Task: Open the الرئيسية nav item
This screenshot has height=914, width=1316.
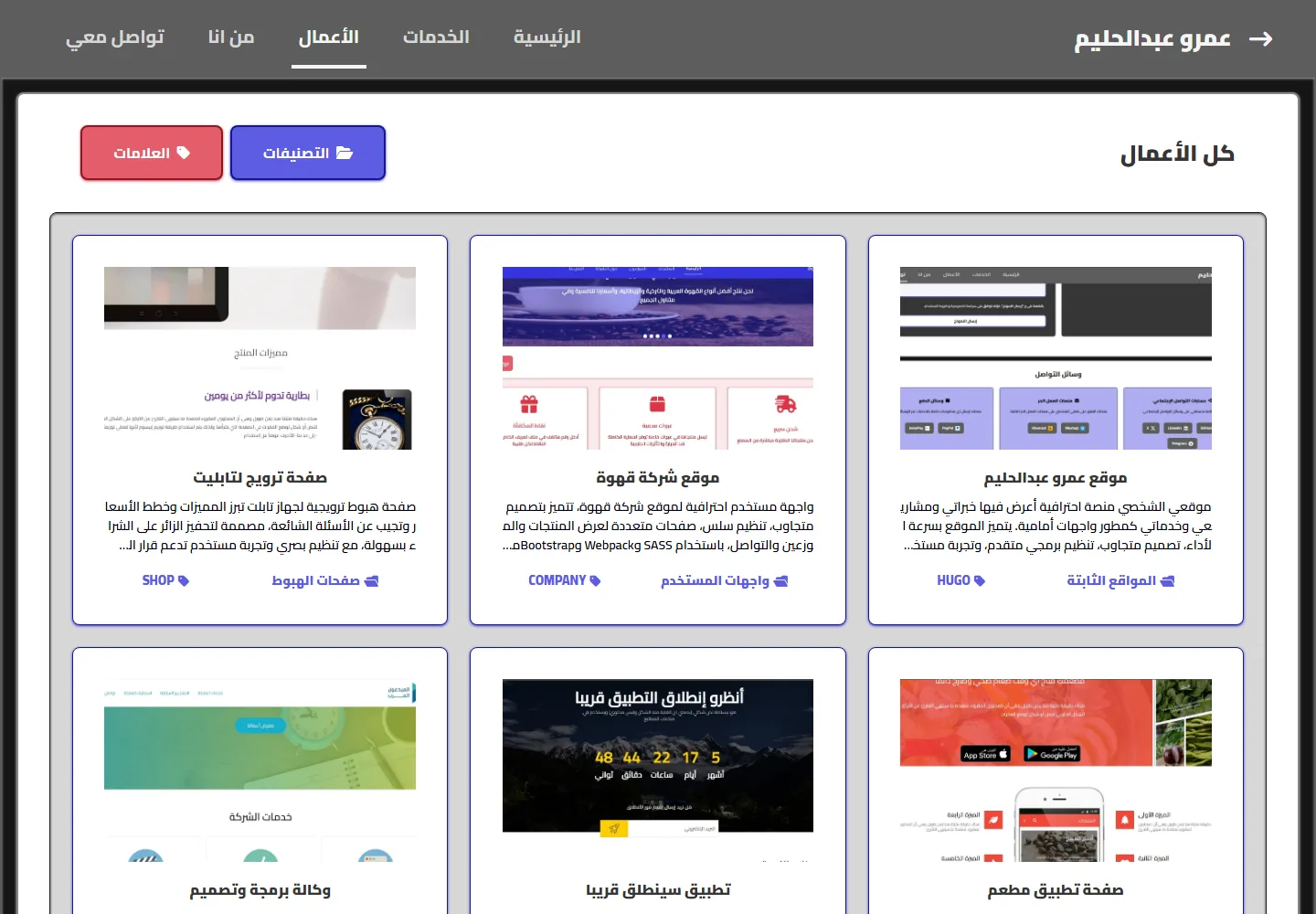Action: pyautogui.click(x=547, y=37)
